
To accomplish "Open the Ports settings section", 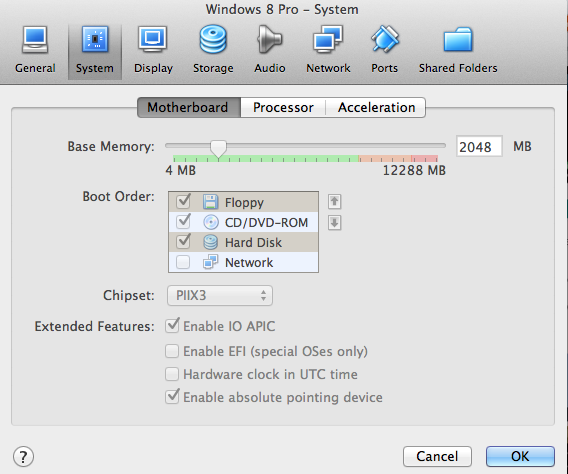I will (x=384, y=50).
